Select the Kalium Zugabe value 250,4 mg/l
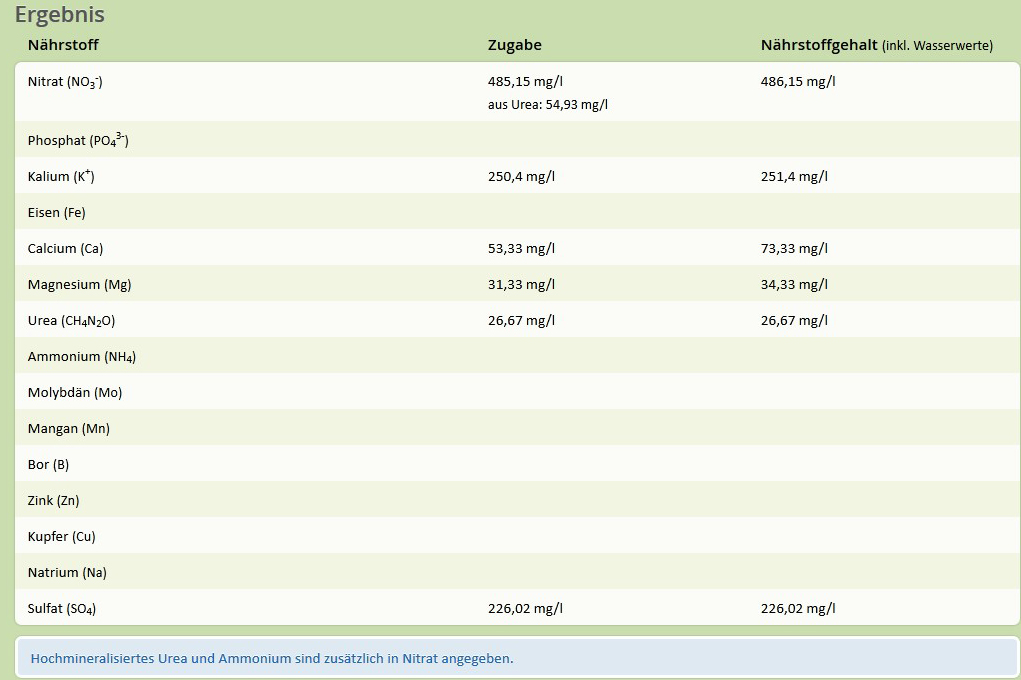Screen dimensions: 1021x680 (521, 177)
